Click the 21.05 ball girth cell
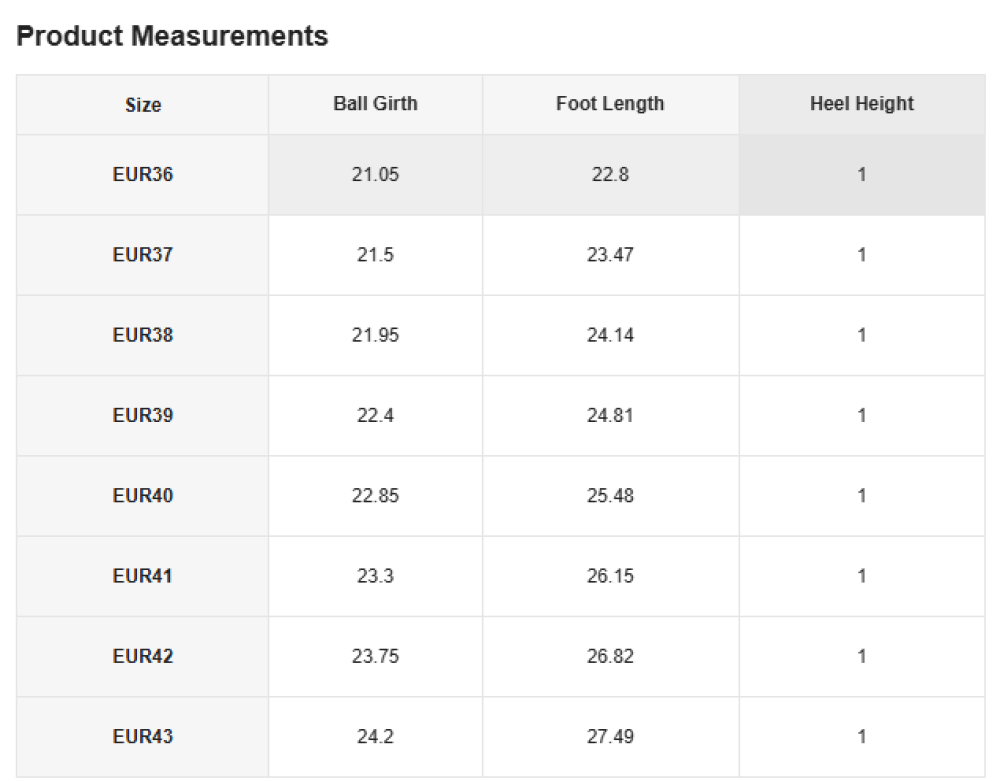Image resolution: width=1000 pixels, height=781 pixels. pos(375,175)
